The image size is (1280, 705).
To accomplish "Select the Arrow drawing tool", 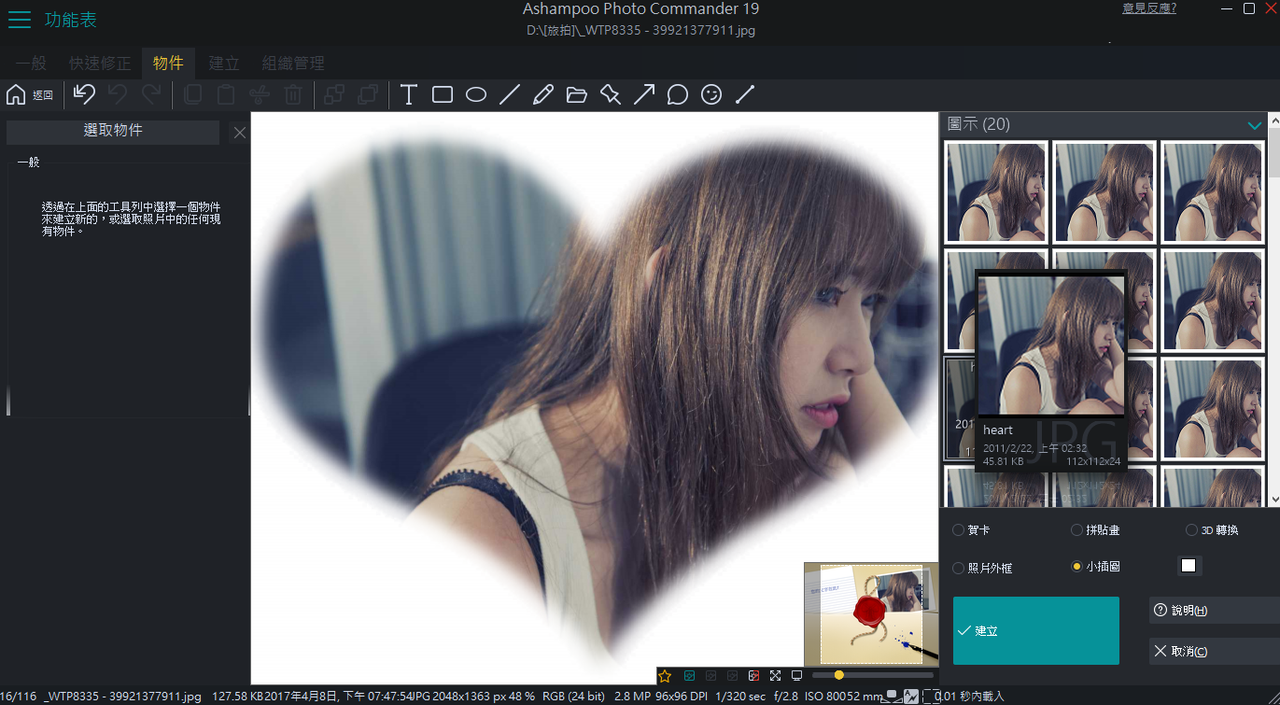I will point(644,95).
